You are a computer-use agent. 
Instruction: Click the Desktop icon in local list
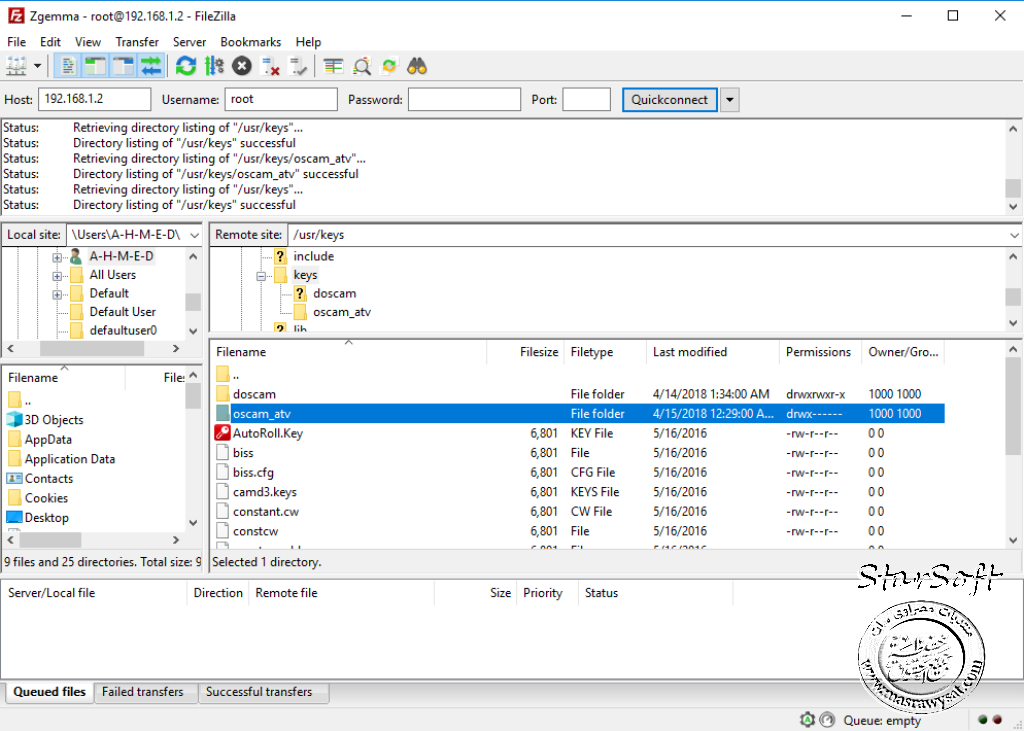click(14, 517)
